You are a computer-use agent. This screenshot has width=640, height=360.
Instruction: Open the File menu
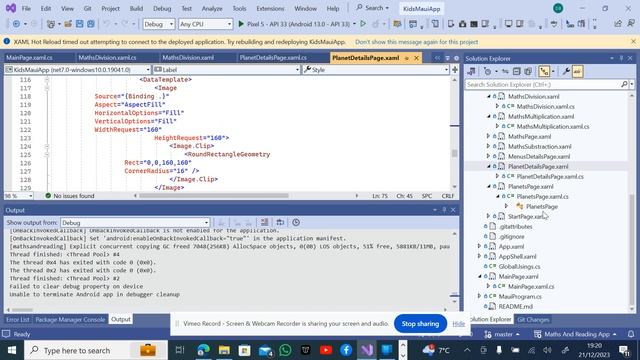(x=26, y=8)
